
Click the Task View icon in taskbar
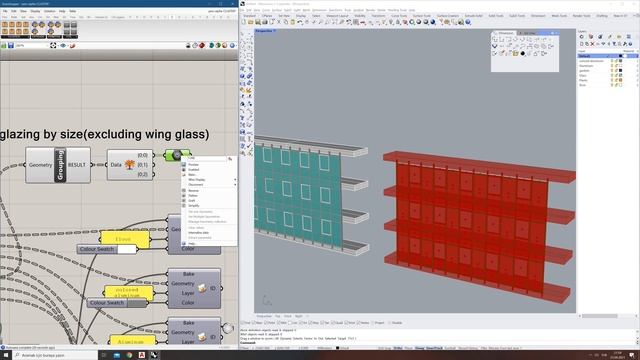[x=104, y=355]
